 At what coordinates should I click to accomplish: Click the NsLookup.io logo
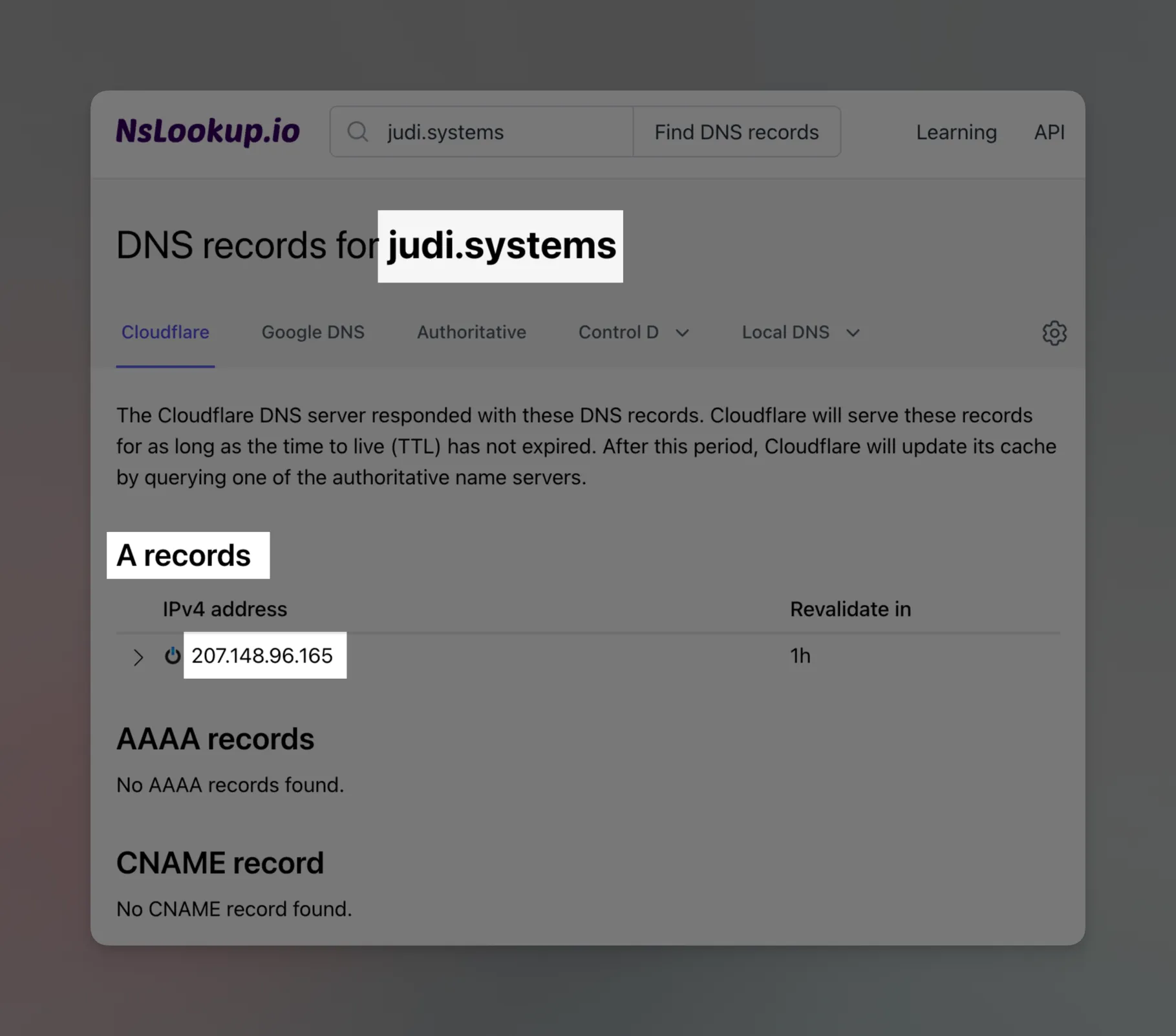208,131
